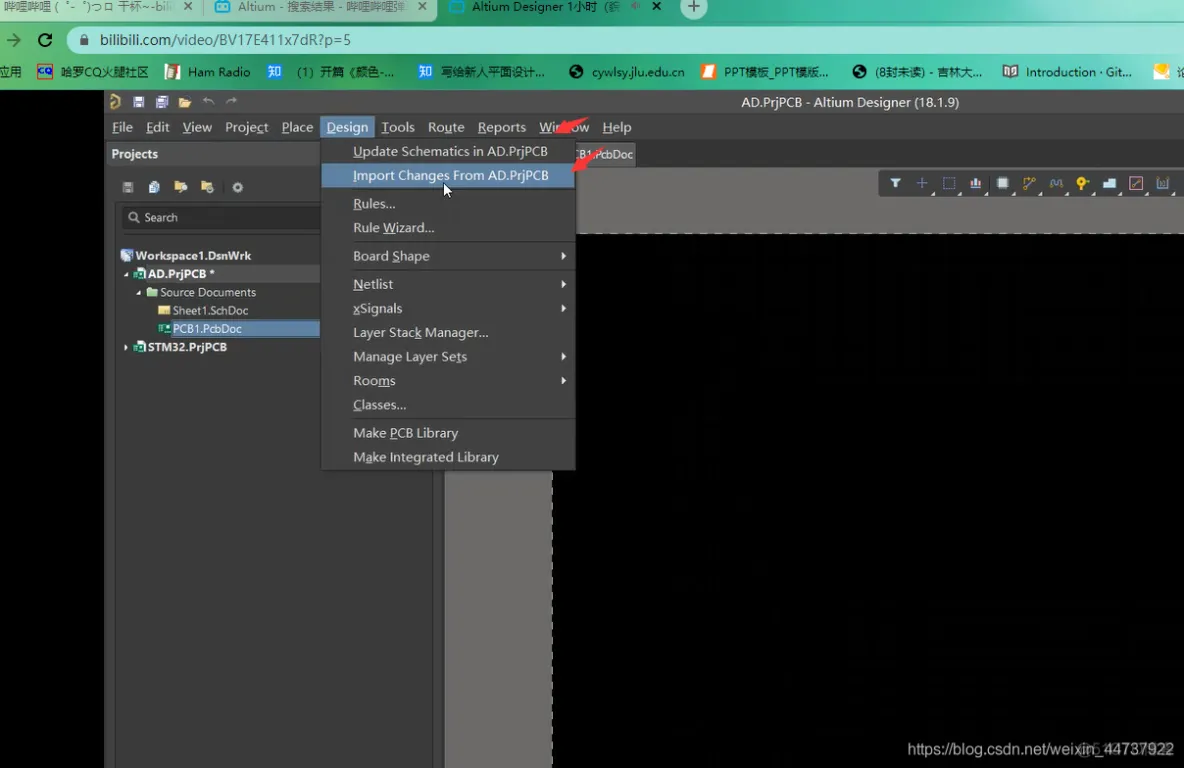
Task: Click the place dimension icon
Action: click(x=1163, y=183)
